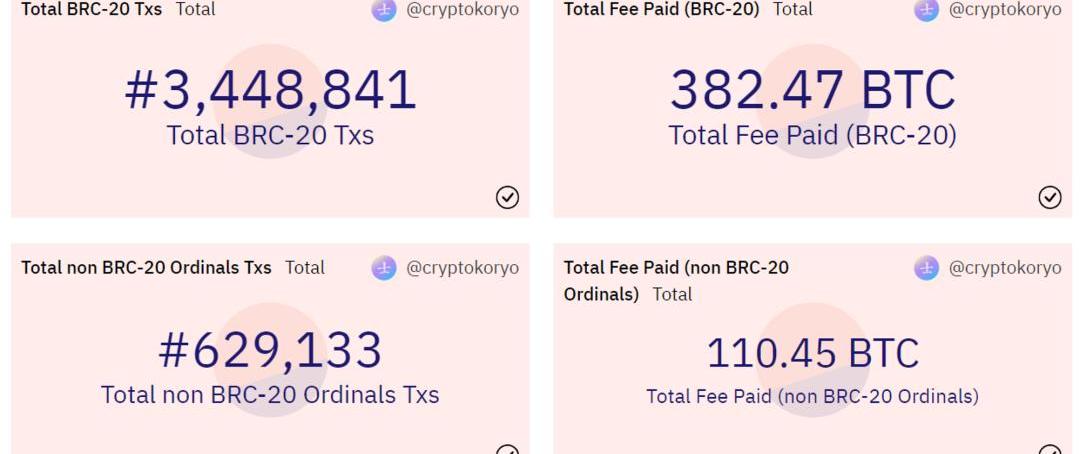Select the #629,133 counter value
This screenshot has height=454, width=1080.
coord(270,351)
